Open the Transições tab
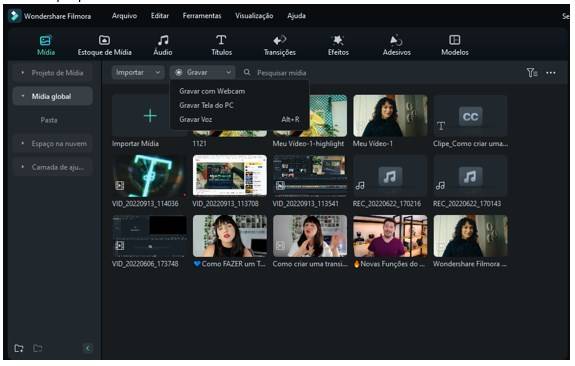 point(280,45)
